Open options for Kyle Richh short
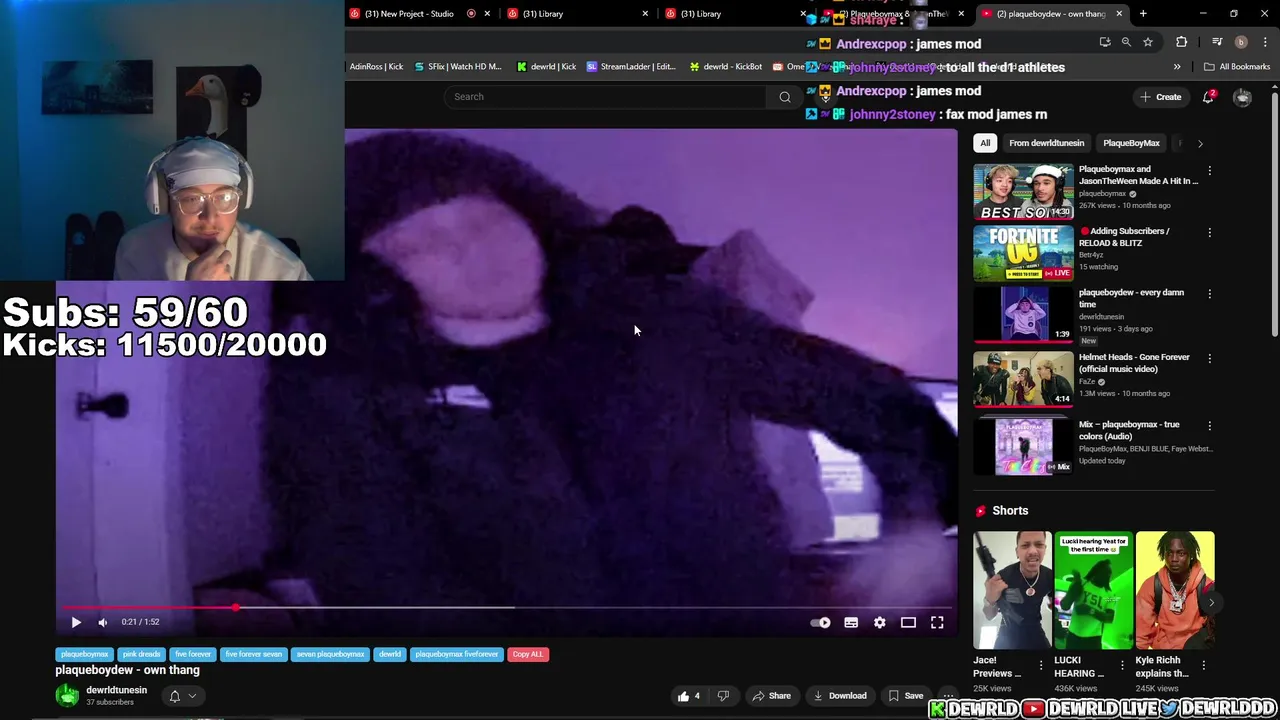This screenshot has height=720, width=1280. pyautogui.click(x=1203, y=665)
